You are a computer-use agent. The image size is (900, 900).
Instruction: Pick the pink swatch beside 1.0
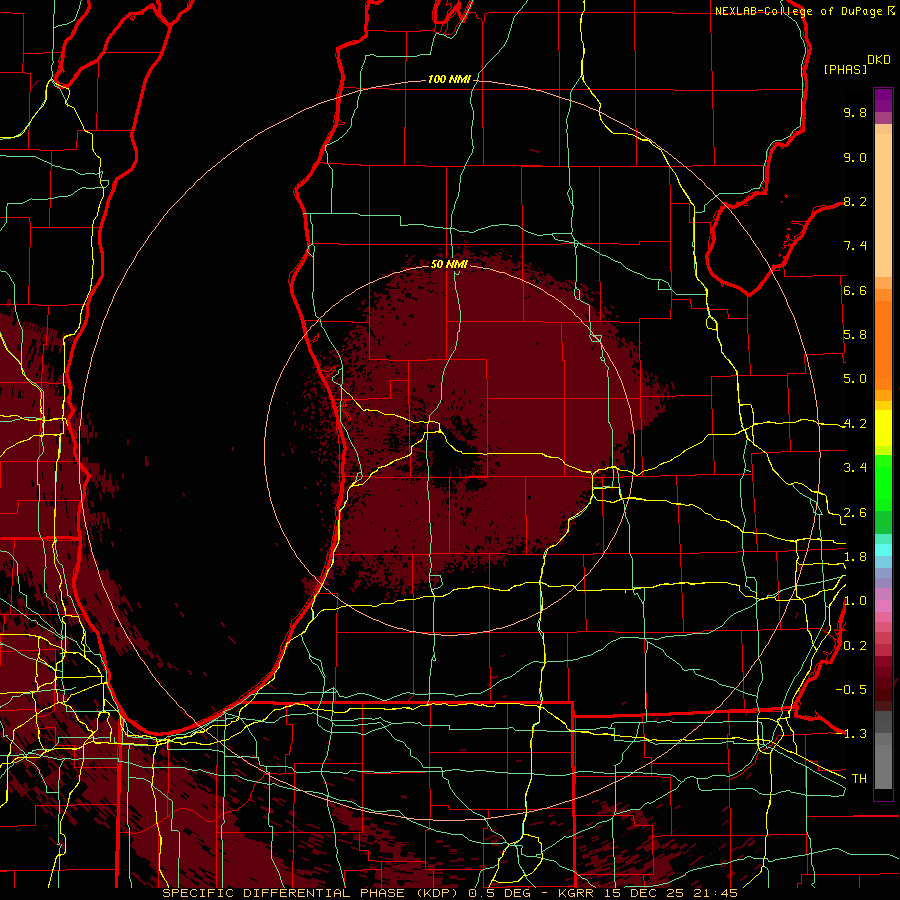click(x=883, y=606)
